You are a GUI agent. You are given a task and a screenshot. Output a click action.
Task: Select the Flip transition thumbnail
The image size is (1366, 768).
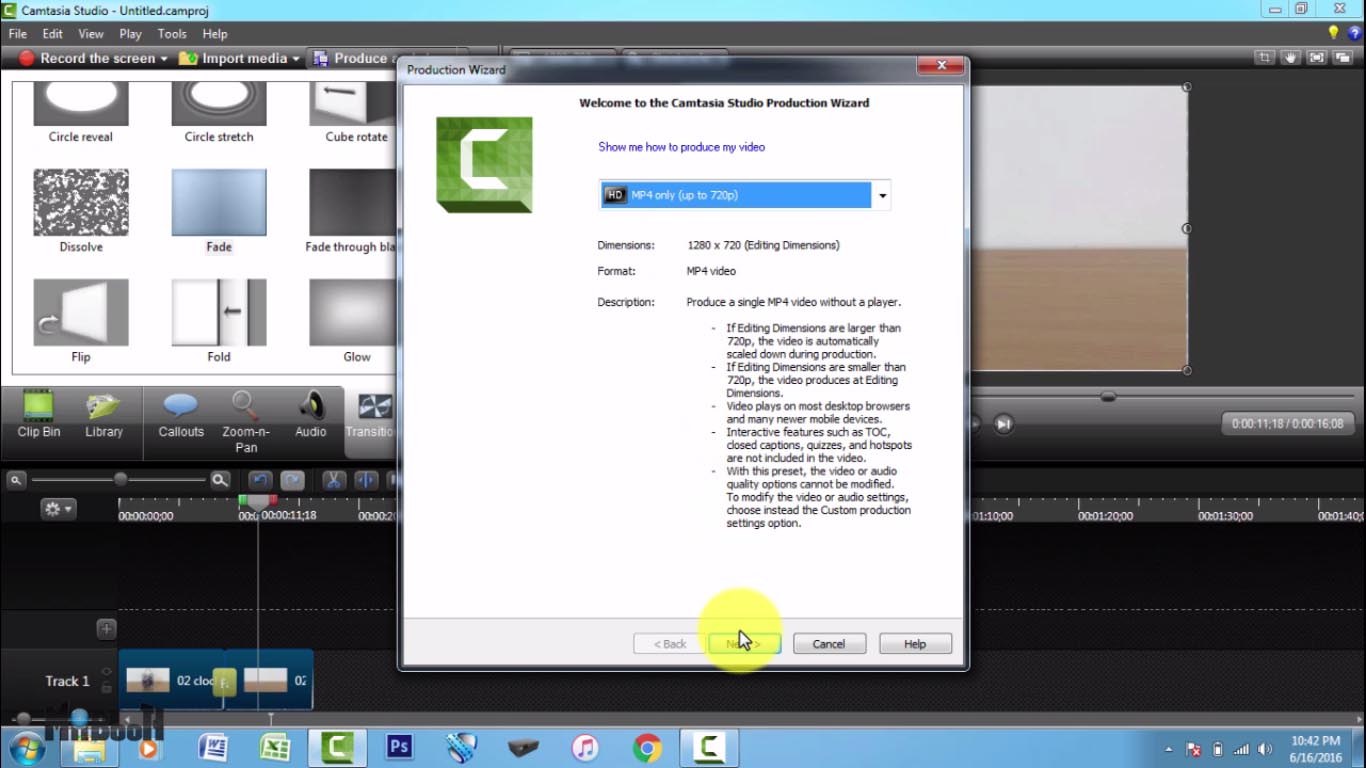[81, 312]
